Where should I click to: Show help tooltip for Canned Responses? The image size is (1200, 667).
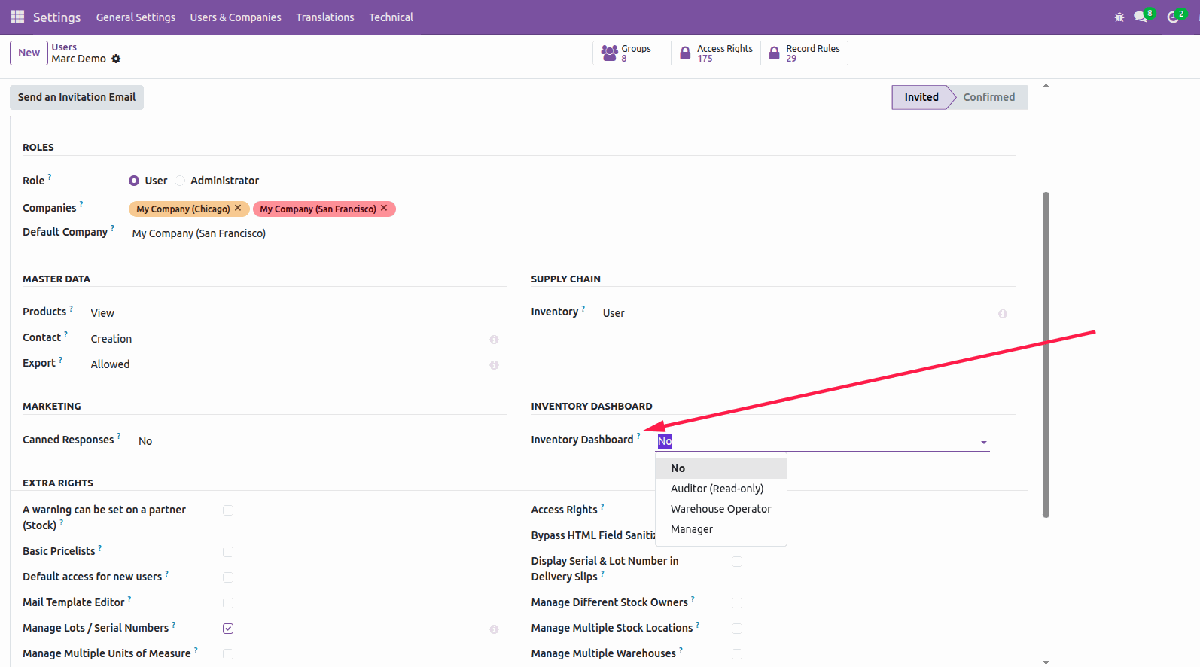pyautogui.click(x=119, y=436)
